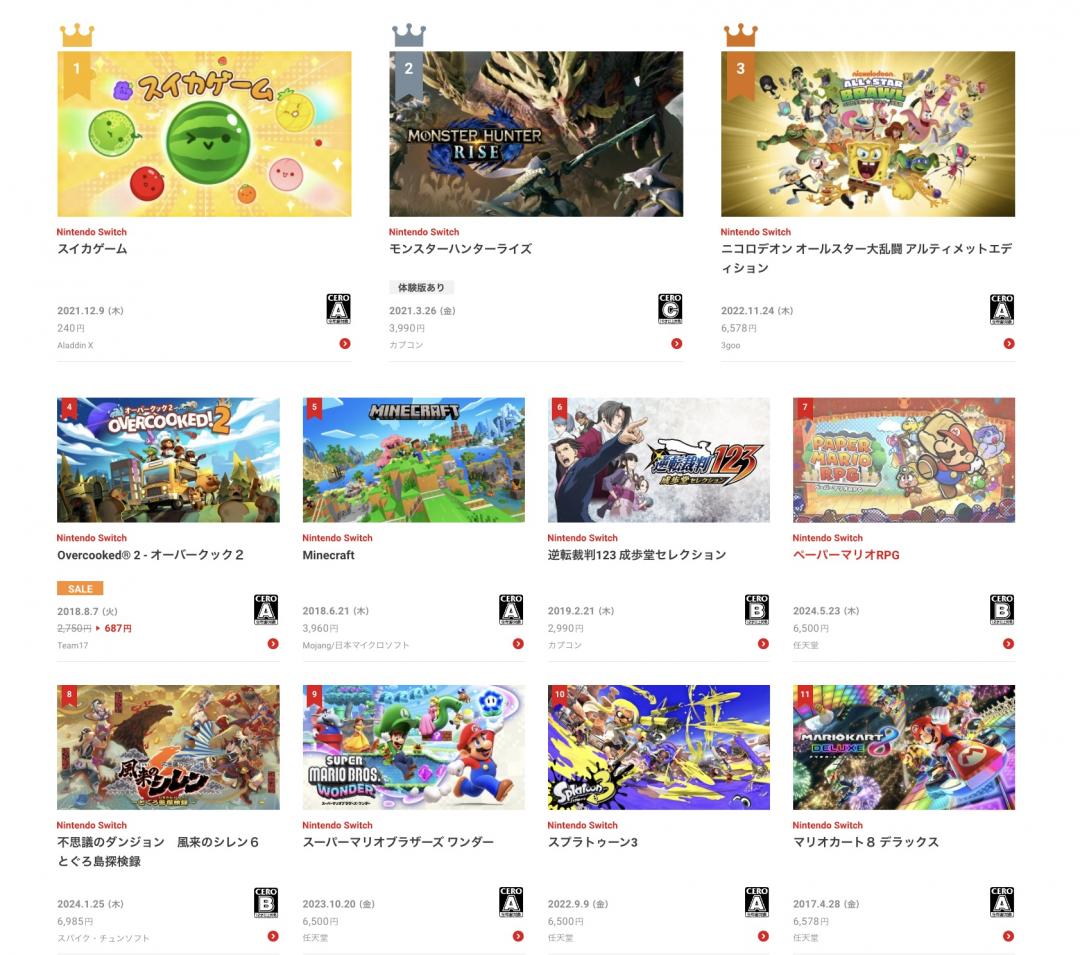The height and width of the screenshot is (955, 1080).
Task: Open the Nickelodeon All-Star Brawl thumbnail
Action: (x=868, y=134)
